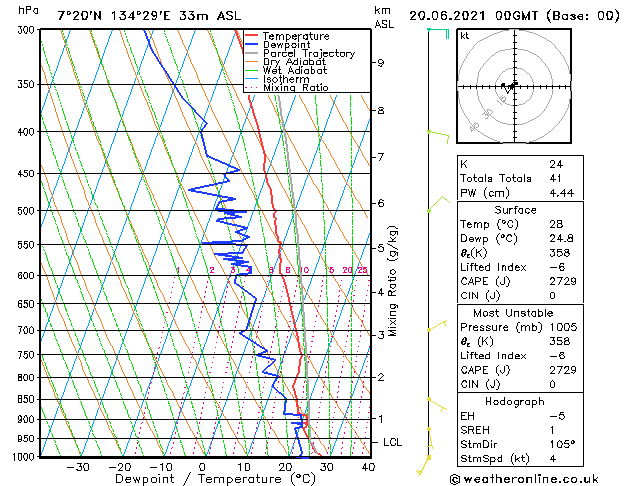This screenshot has width=629, height=486.
Task: Click the 'Hodograph' section heading
Action: (x=515, y=401)
